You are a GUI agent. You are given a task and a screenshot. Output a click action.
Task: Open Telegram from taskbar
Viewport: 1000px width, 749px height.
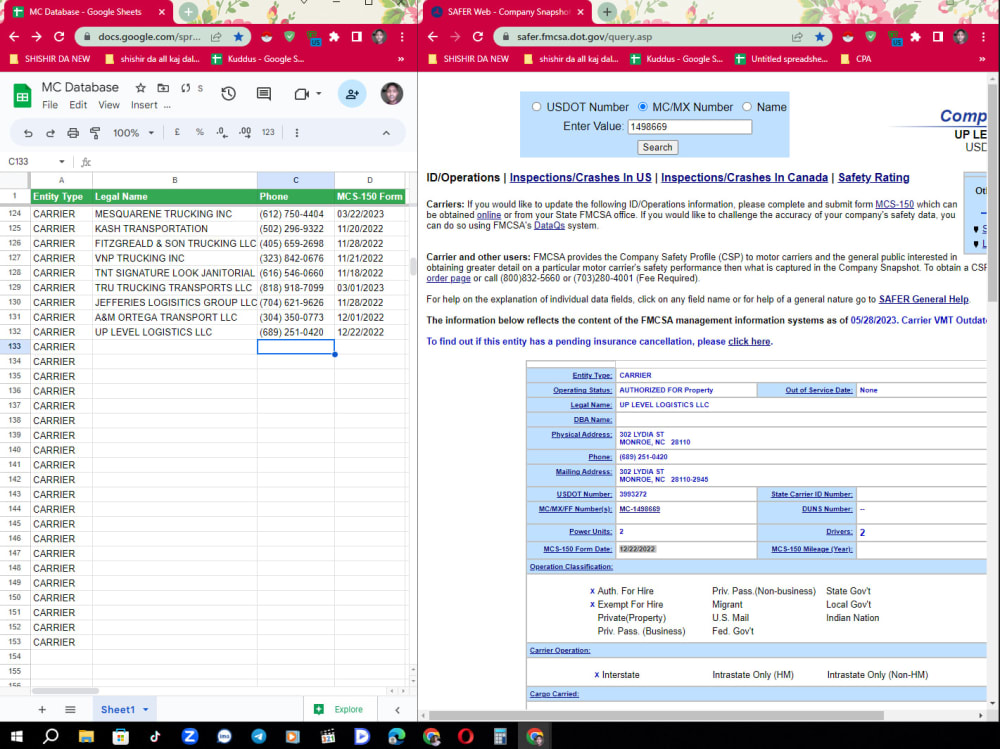[x=259, y=736]
